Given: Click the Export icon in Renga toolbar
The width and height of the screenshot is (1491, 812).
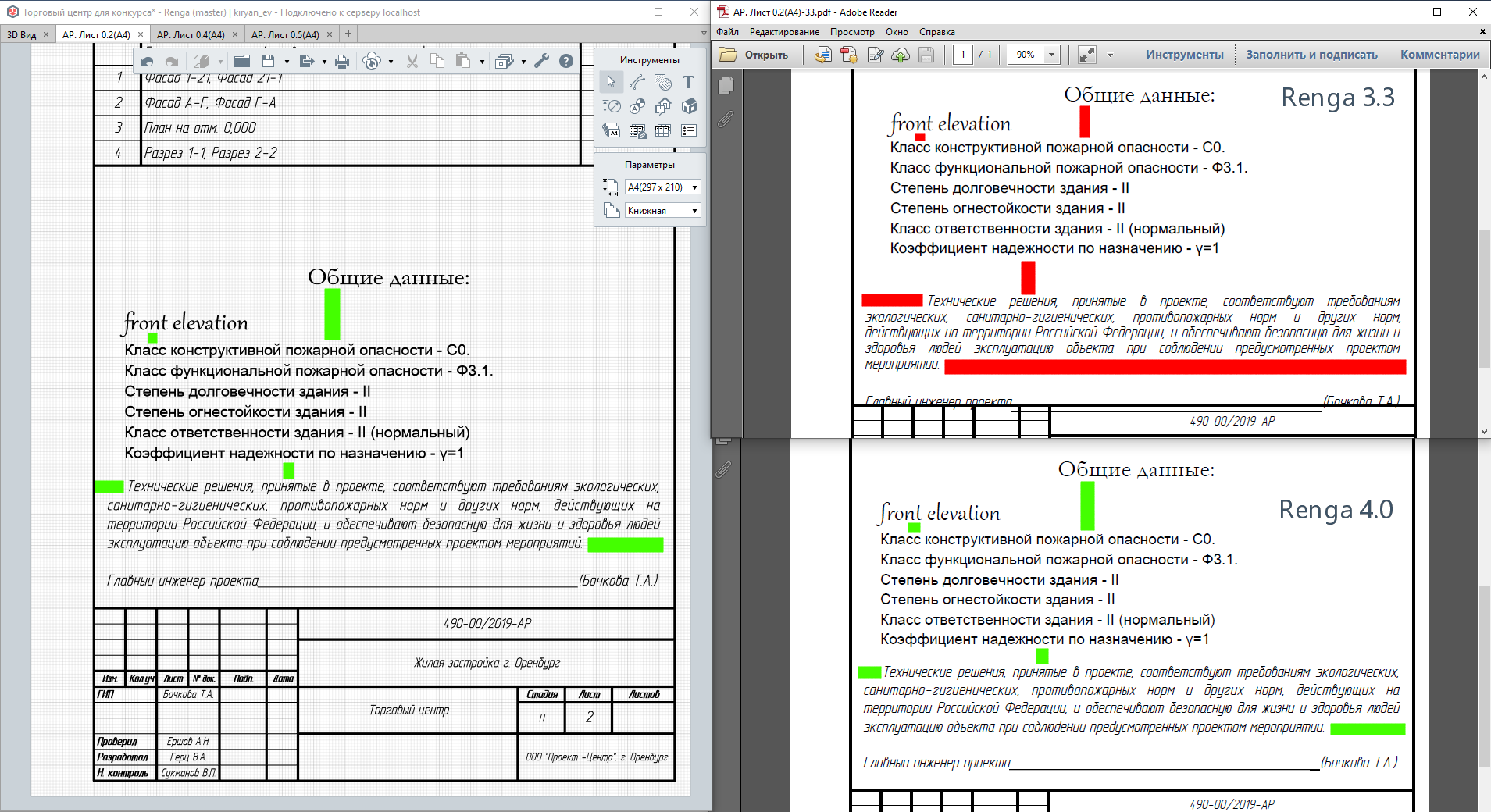Looking at the screenshot, I should [307, 61].
